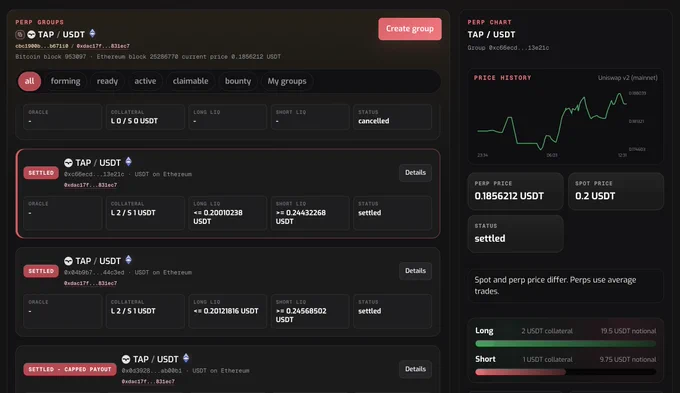Open Details for group 0x04b9b7...44c3ed
Viewport: 680px width, 393px height.
(x=415, y=271)
